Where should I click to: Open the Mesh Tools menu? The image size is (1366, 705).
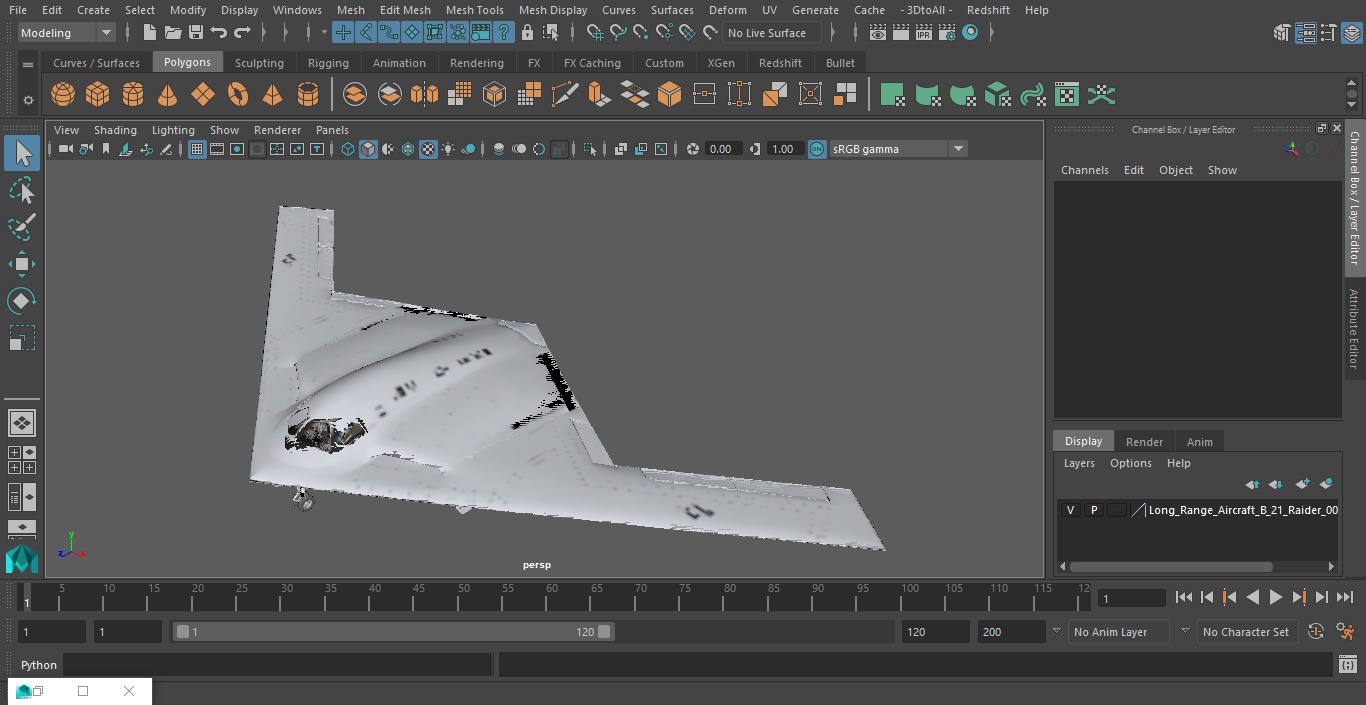[474, 10]
